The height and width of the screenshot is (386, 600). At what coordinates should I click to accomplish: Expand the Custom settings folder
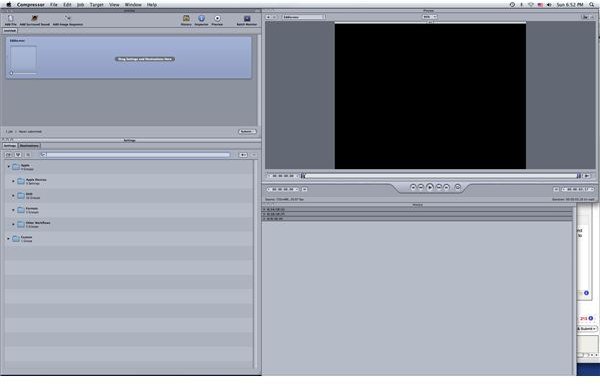8,238
